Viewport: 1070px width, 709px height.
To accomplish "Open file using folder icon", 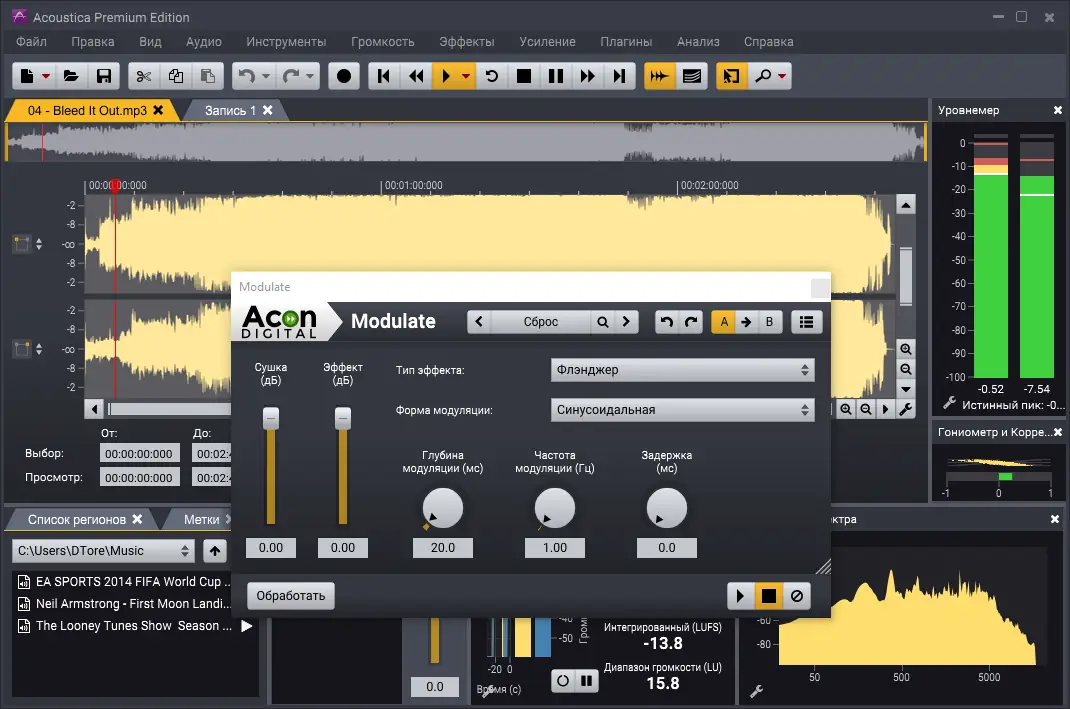I will coord(71,76).
